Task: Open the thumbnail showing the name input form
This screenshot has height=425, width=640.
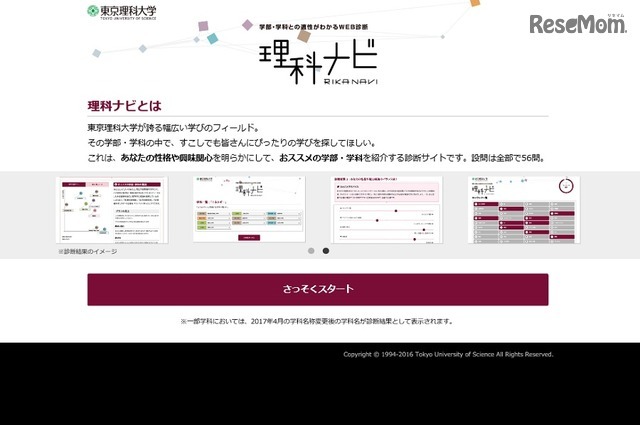Action: (249, 209)
